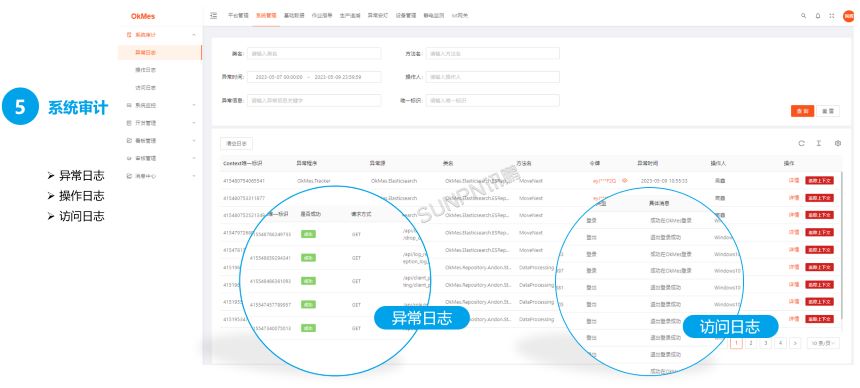Click 追踪上下文 for row 415480753311877

(819, 198)
